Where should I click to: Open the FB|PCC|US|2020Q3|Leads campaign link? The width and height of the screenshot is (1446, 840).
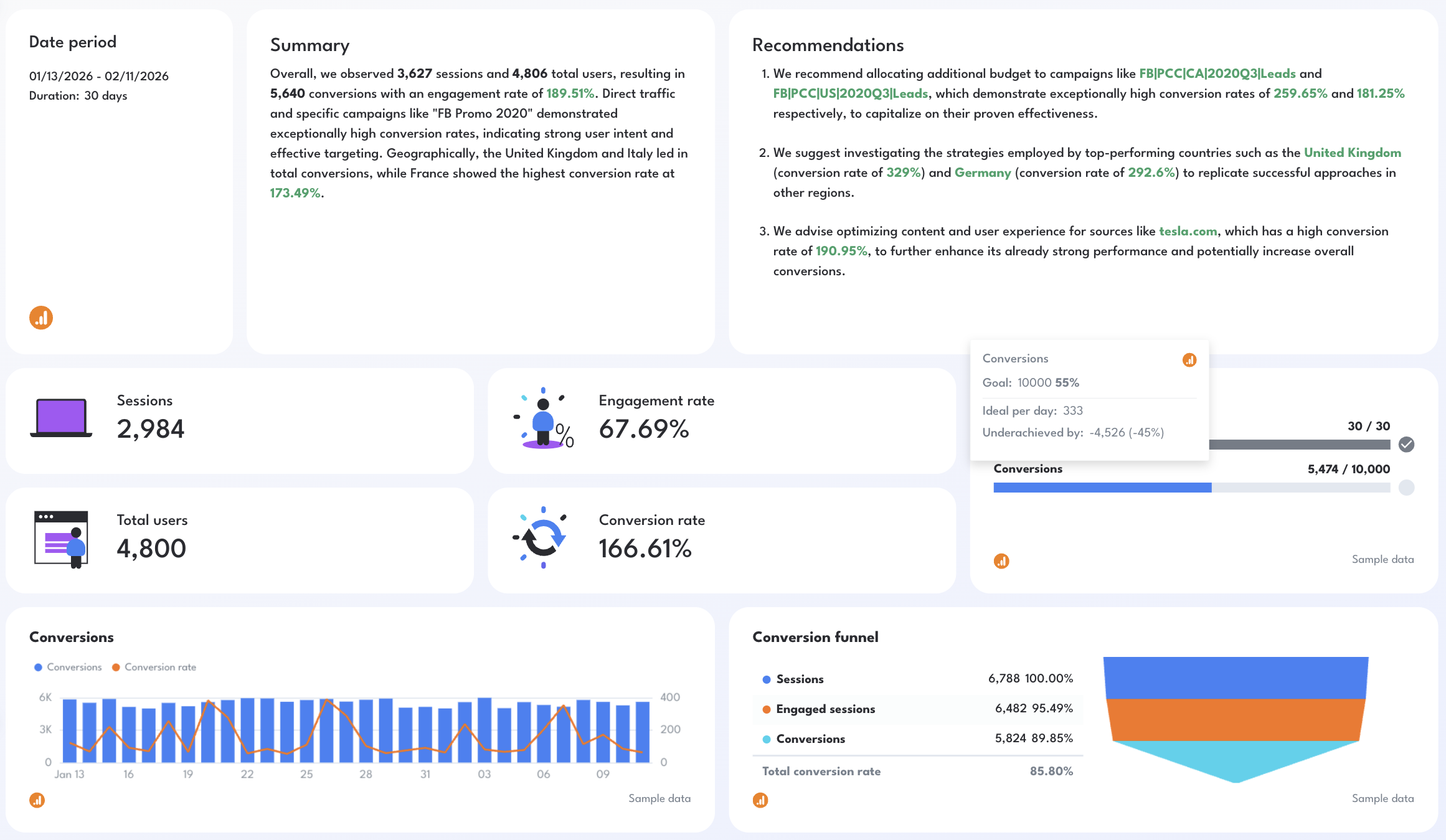click(x=850, y=93)
